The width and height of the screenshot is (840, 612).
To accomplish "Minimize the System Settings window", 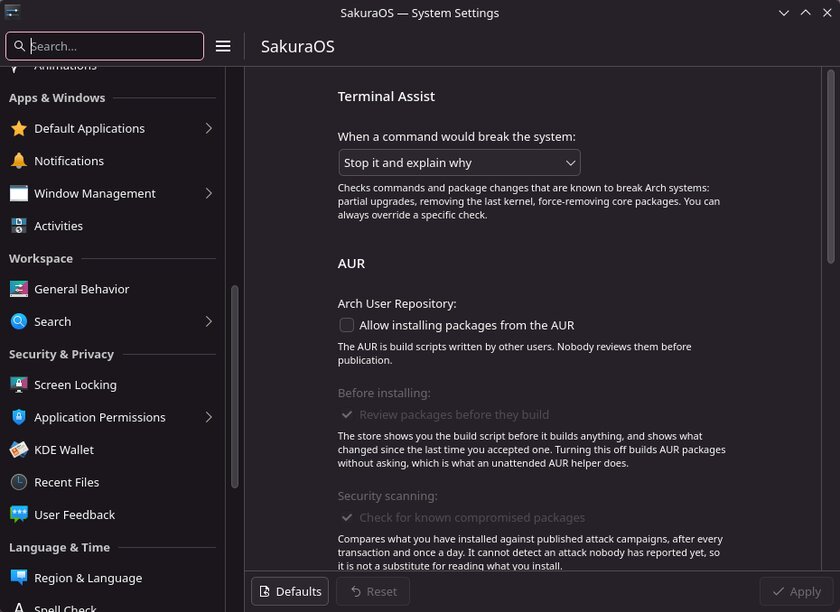I will click(x=784, y=13).
